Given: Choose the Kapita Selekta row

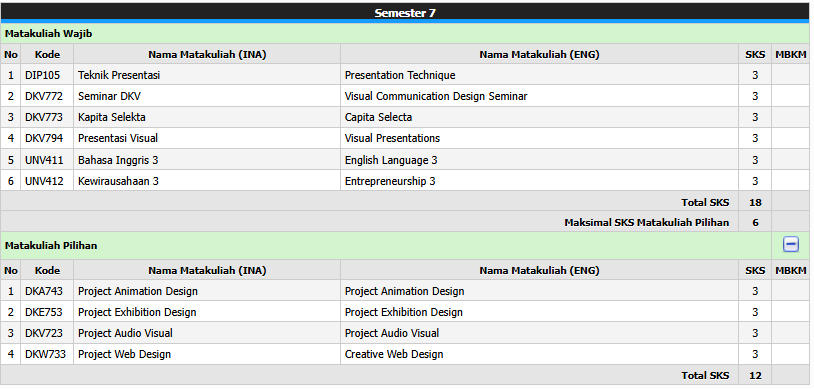Looking at the screenshot, I should pos(405,117).
